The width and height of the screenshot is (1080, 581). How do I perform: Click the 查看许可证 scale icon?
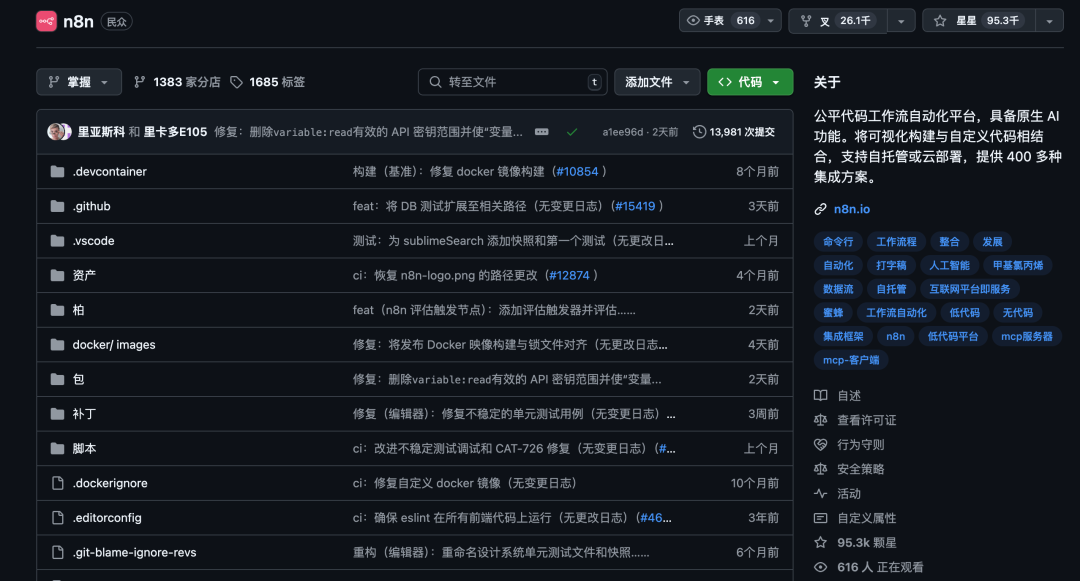[820, 420]
